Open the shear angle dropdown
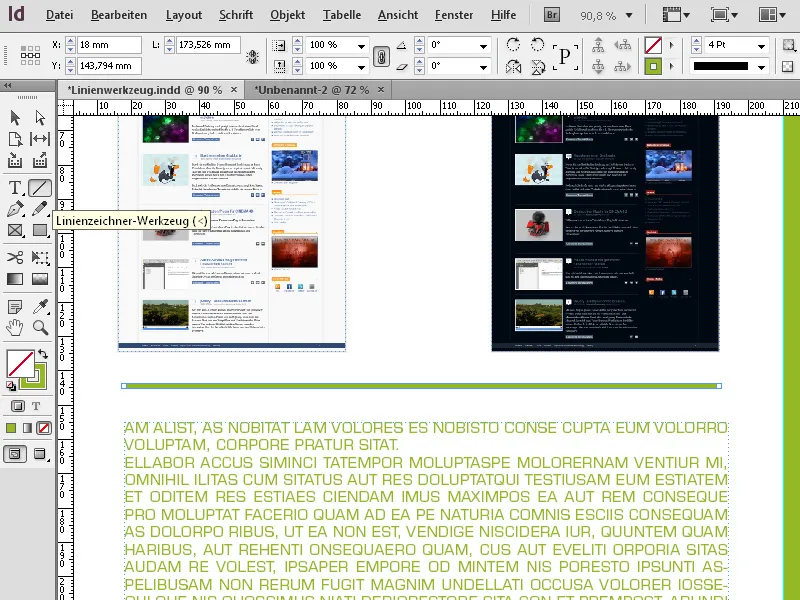800x600 pixels. [483, 66]
